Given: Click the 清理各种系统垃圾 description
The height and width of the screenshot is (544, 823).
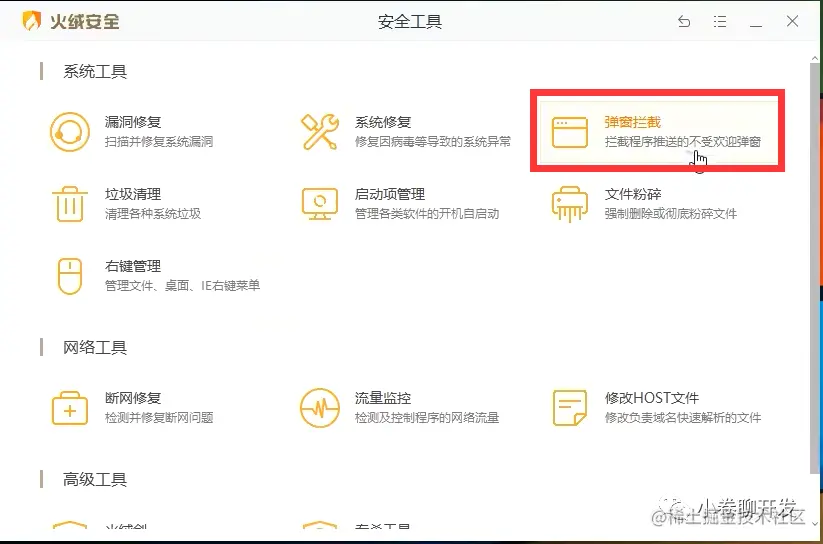Looking at the screenshot, I should pyautogui.click(x=153, y=214).
